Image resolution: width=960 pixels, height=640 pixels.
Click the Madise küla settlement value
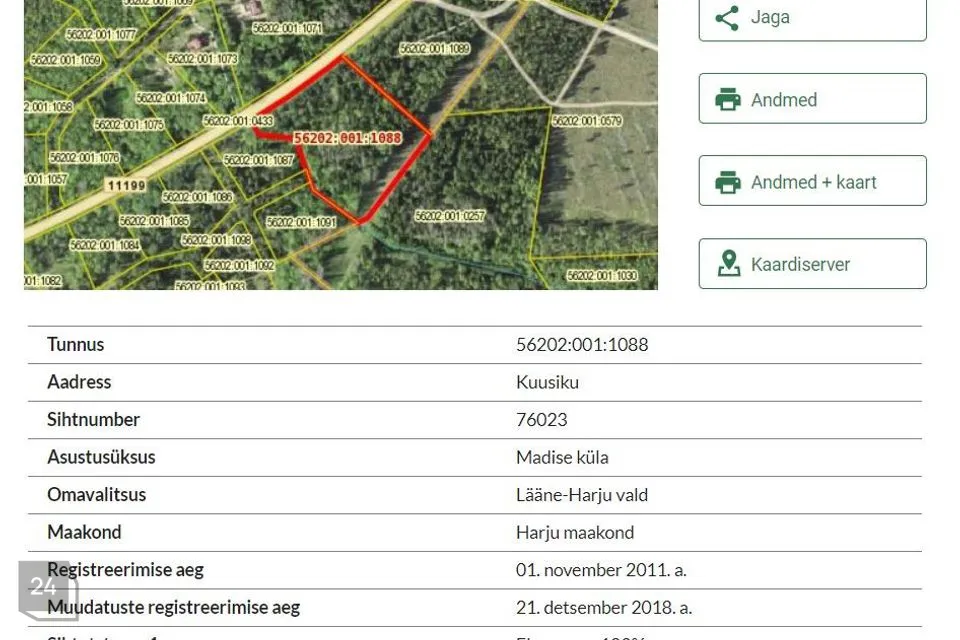pos(562,457)
